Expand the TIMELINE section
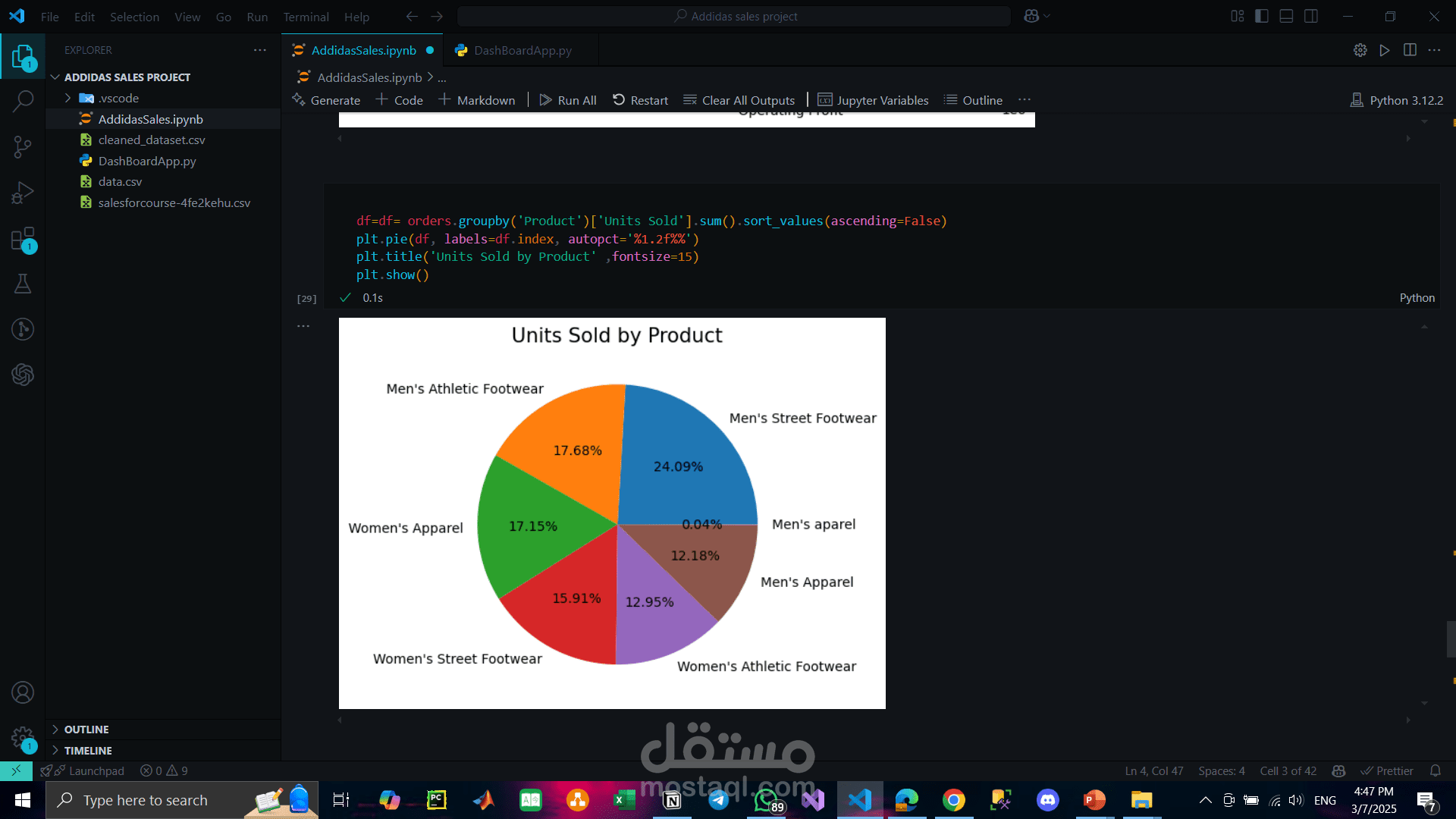The image size is (1456, 819). 88,750
